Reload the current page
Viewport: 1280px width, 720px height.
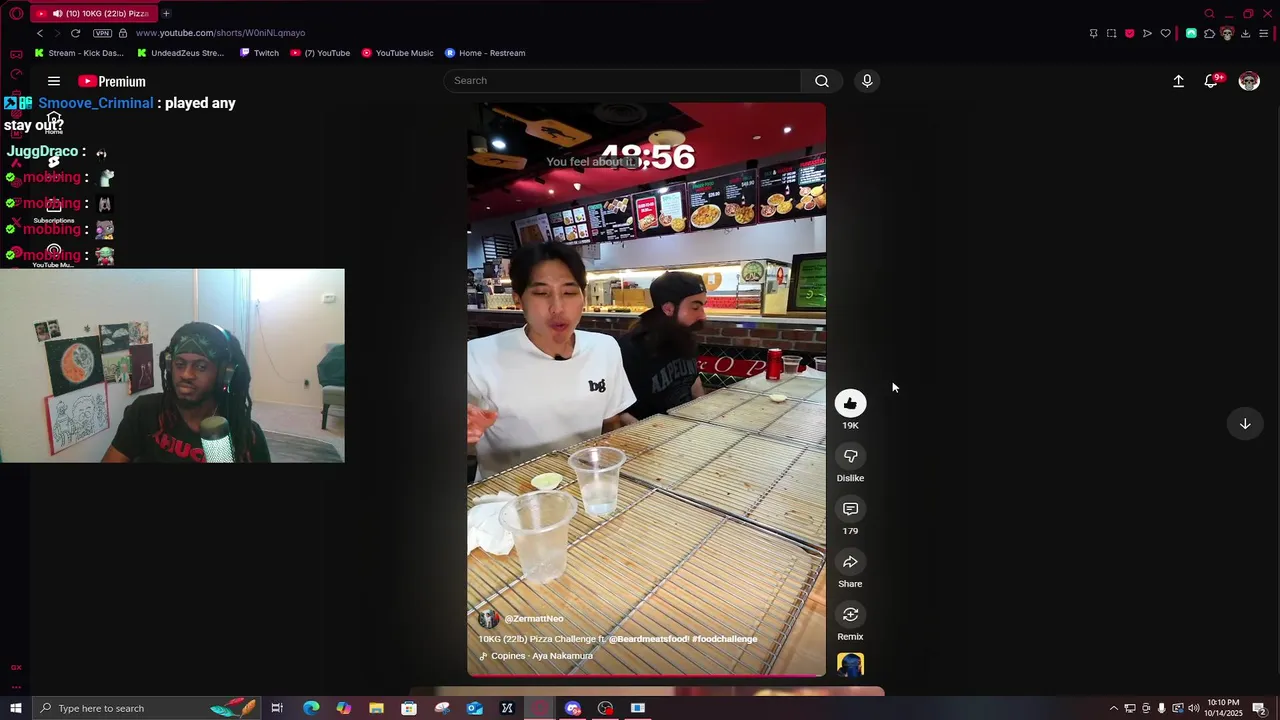75,33
